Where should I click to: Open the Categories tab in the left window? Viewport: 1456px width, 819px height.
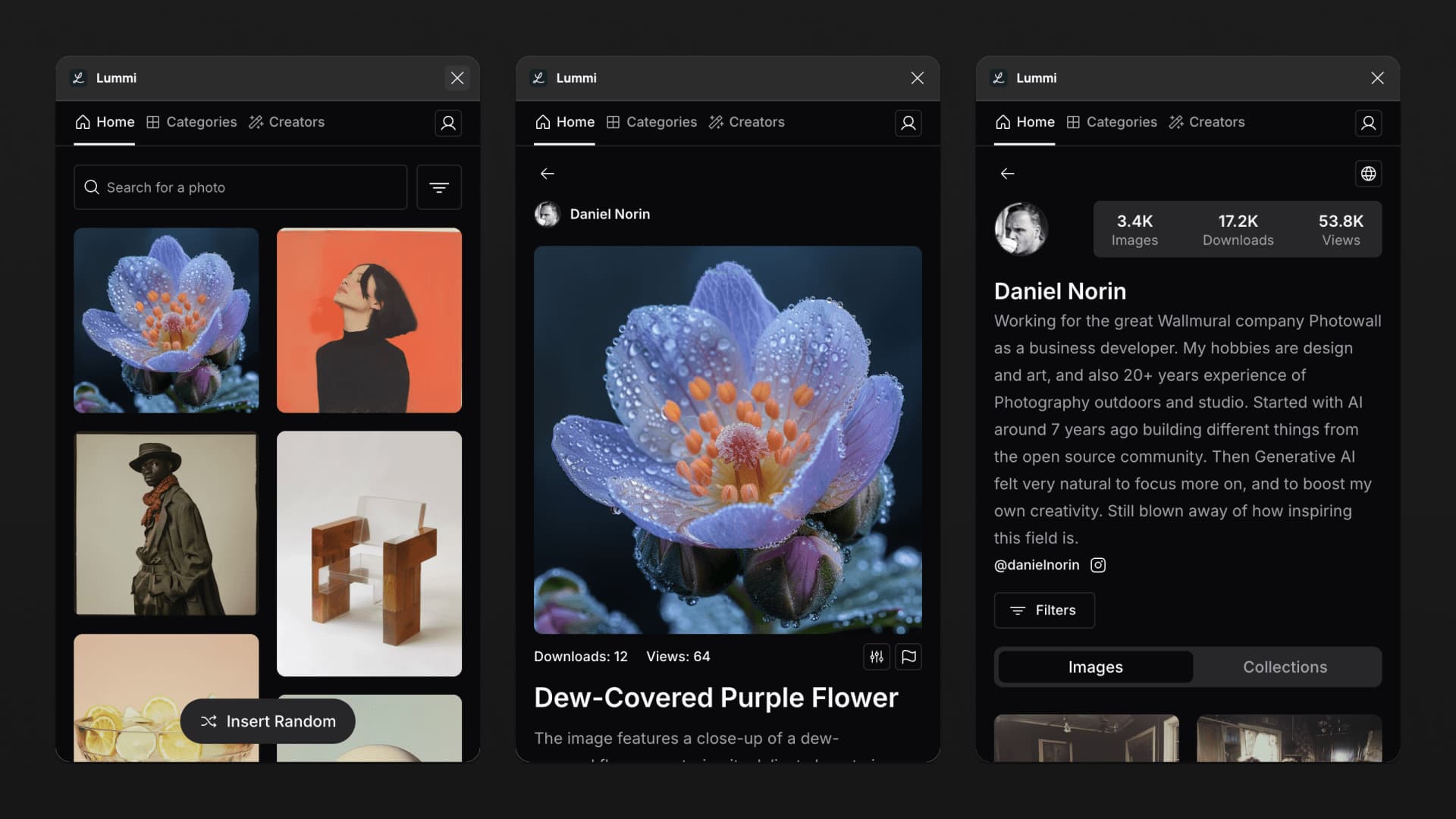192,122
